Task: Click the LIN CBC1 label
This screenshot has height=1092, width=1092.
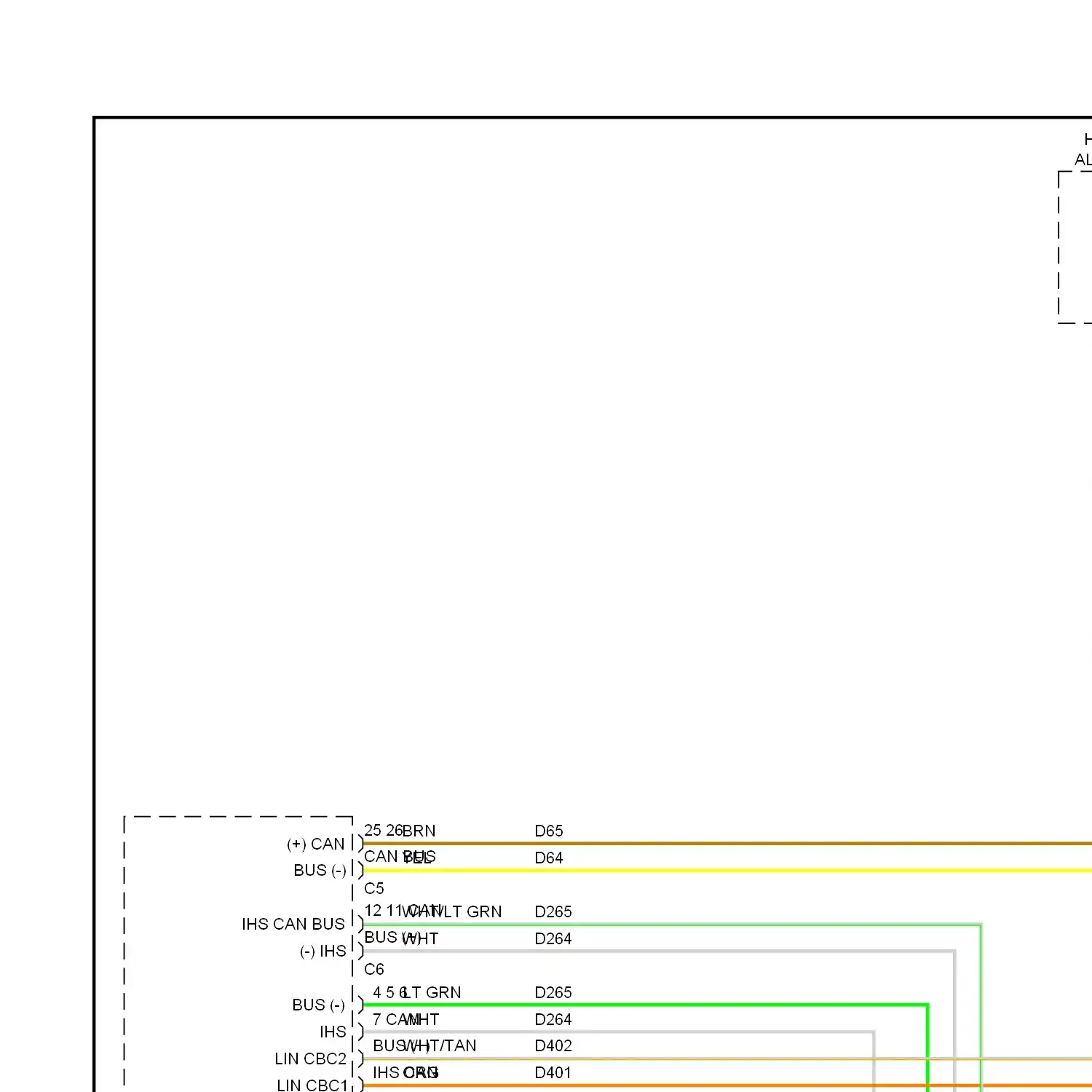Action: pos(312,1085)
